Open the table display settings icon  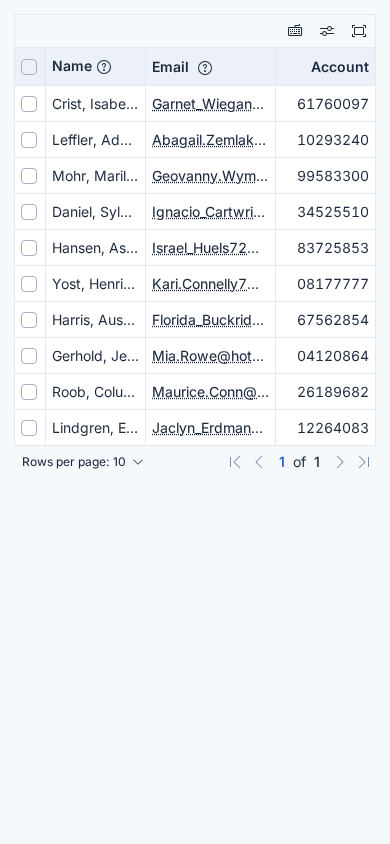coord(327,31)
